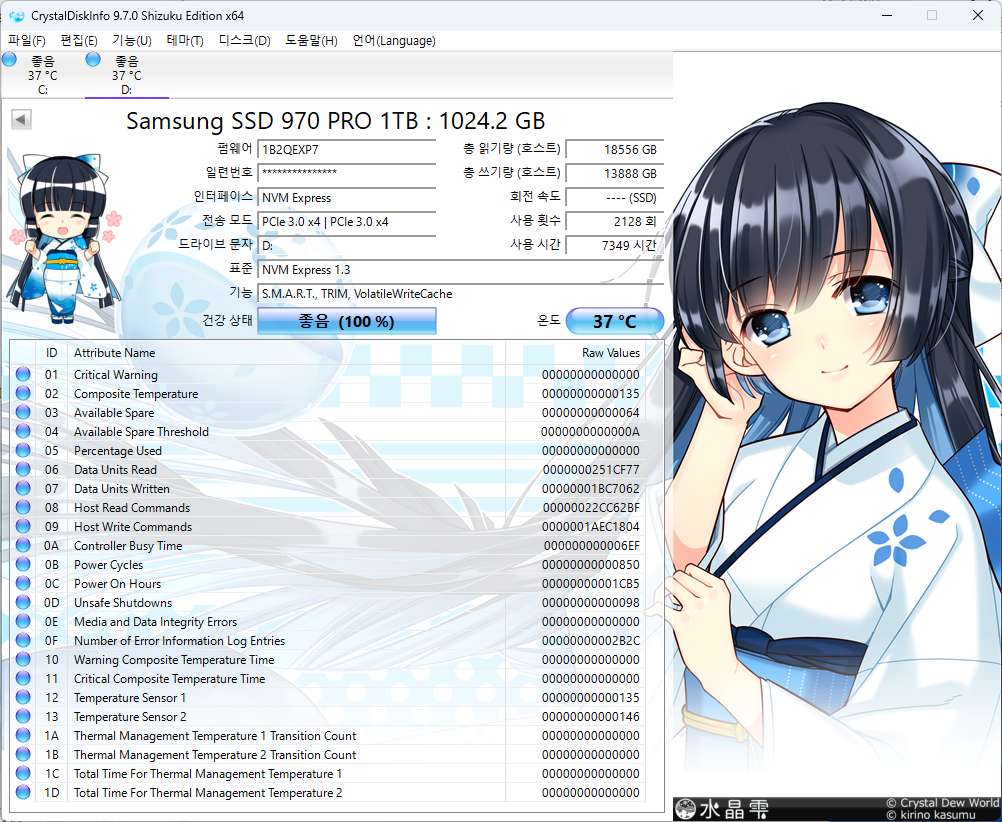Click status orb for Data Units Written
This screenshot has height=822, width=1002.
point(23,488)
